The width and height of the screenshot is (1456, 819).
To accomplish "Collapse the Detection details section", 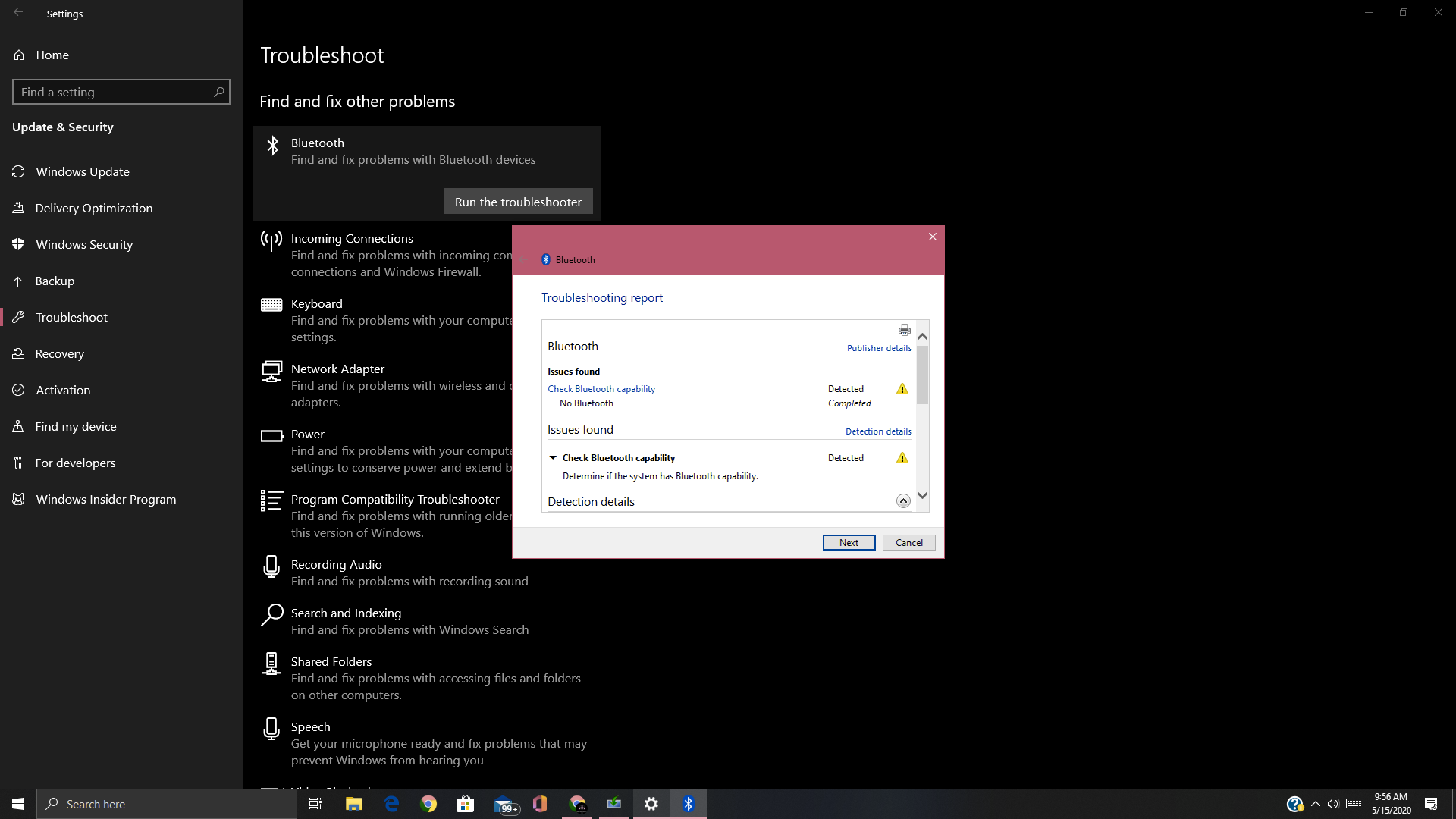I will (x=902, y=500).
